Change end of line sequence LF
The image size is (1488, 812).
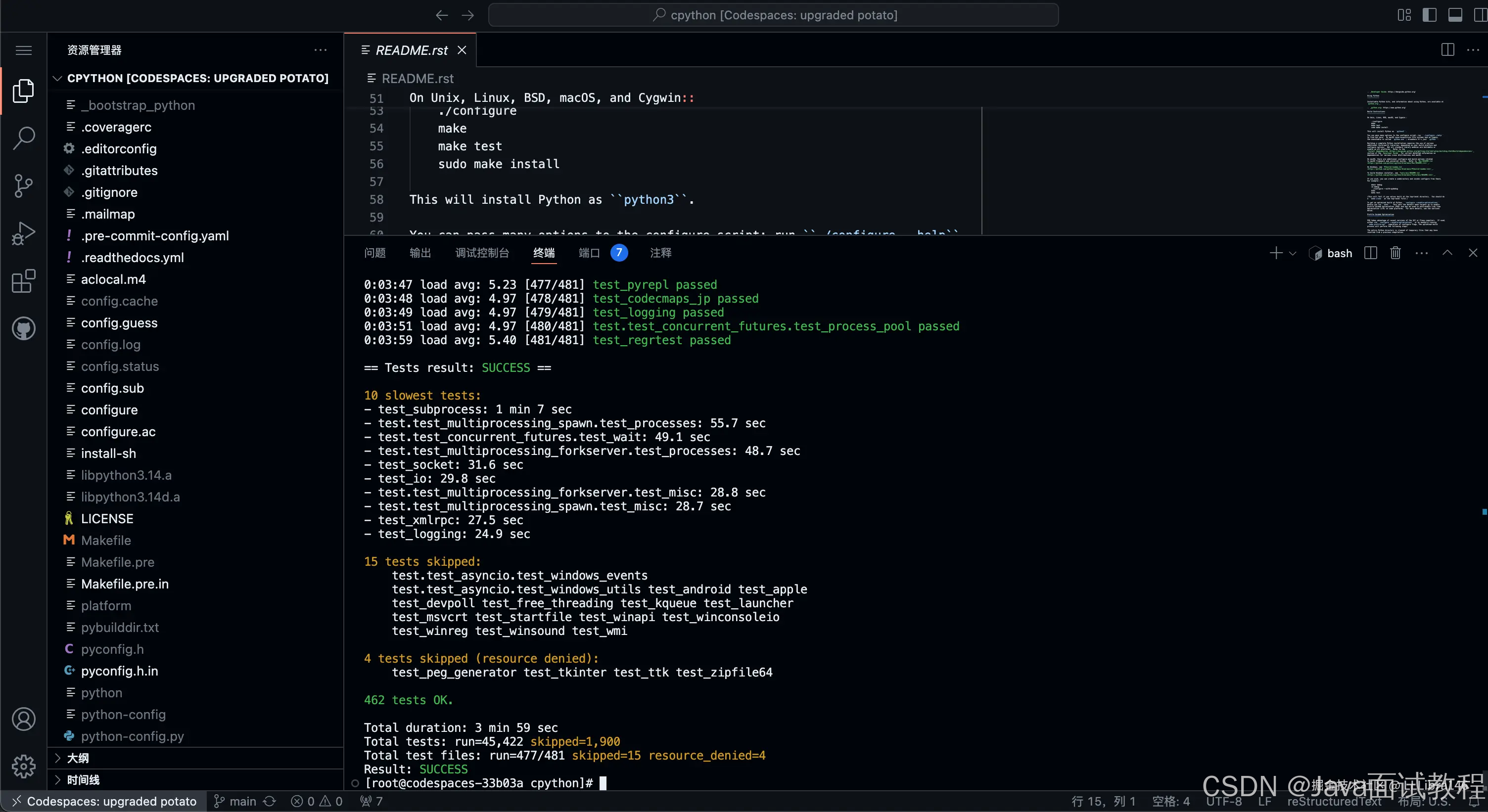(x=1265, y=802)
